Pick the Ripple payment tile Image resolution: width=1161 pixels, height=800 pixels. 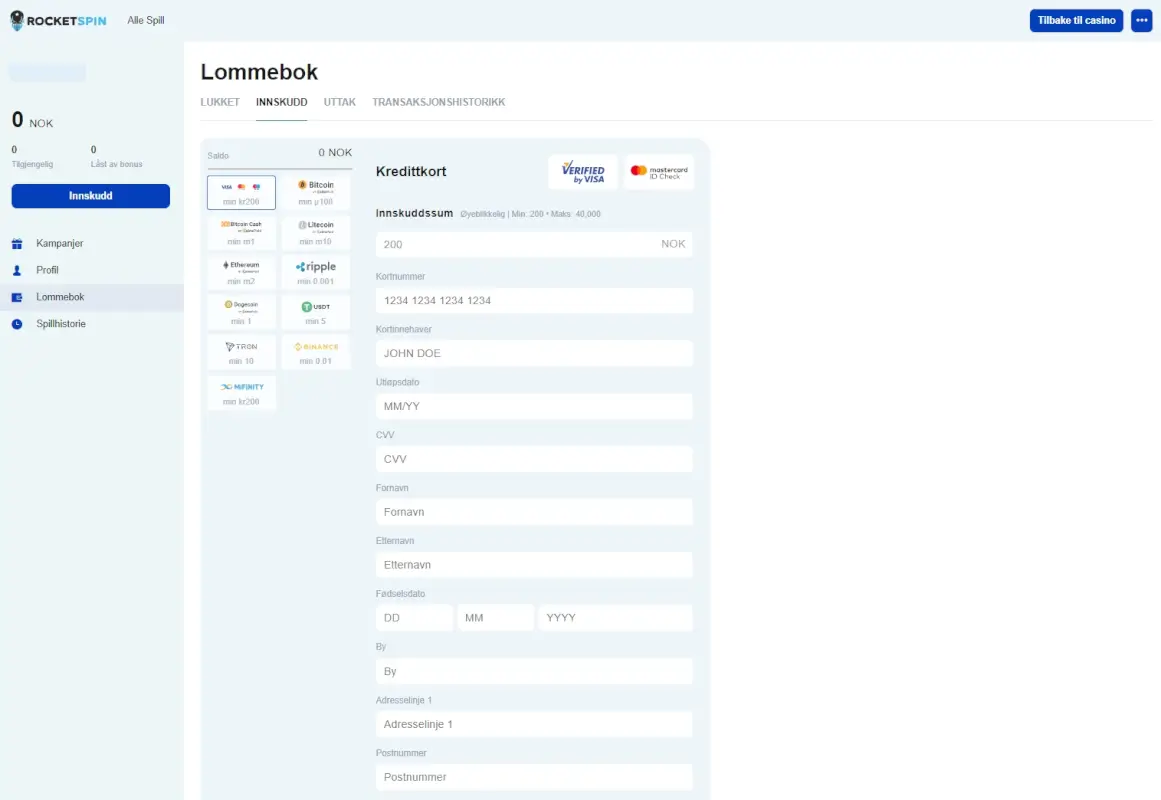[316, 272]
